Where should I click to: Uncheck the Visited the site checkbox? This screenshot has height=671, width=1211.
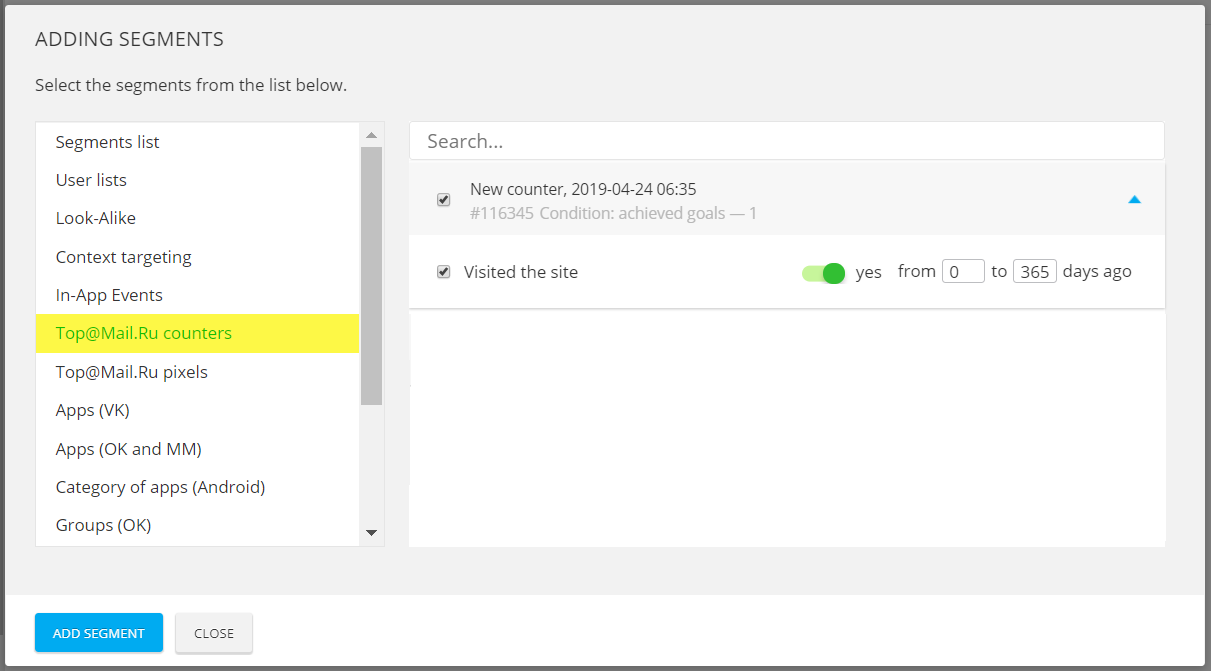point(444,272)
